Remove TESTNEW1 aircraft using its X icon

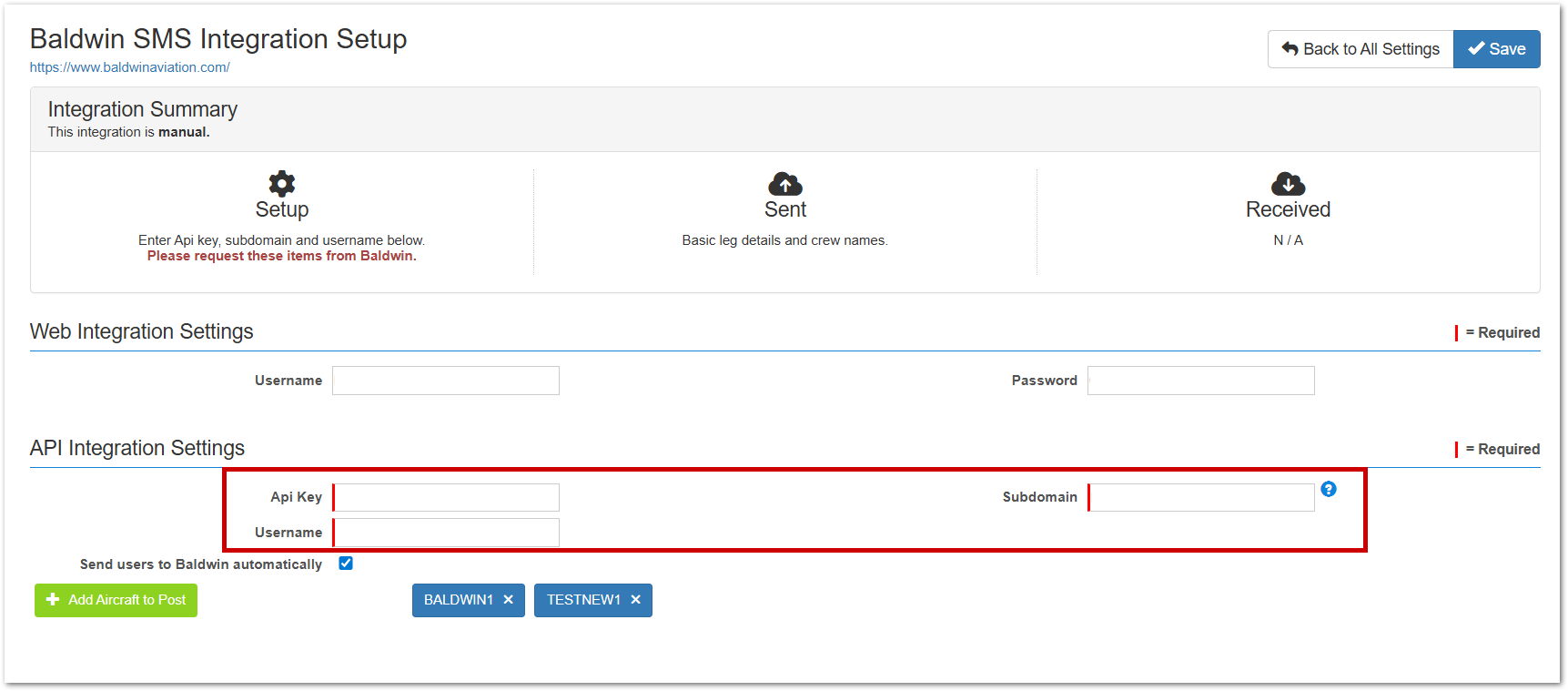click(636, 600)
